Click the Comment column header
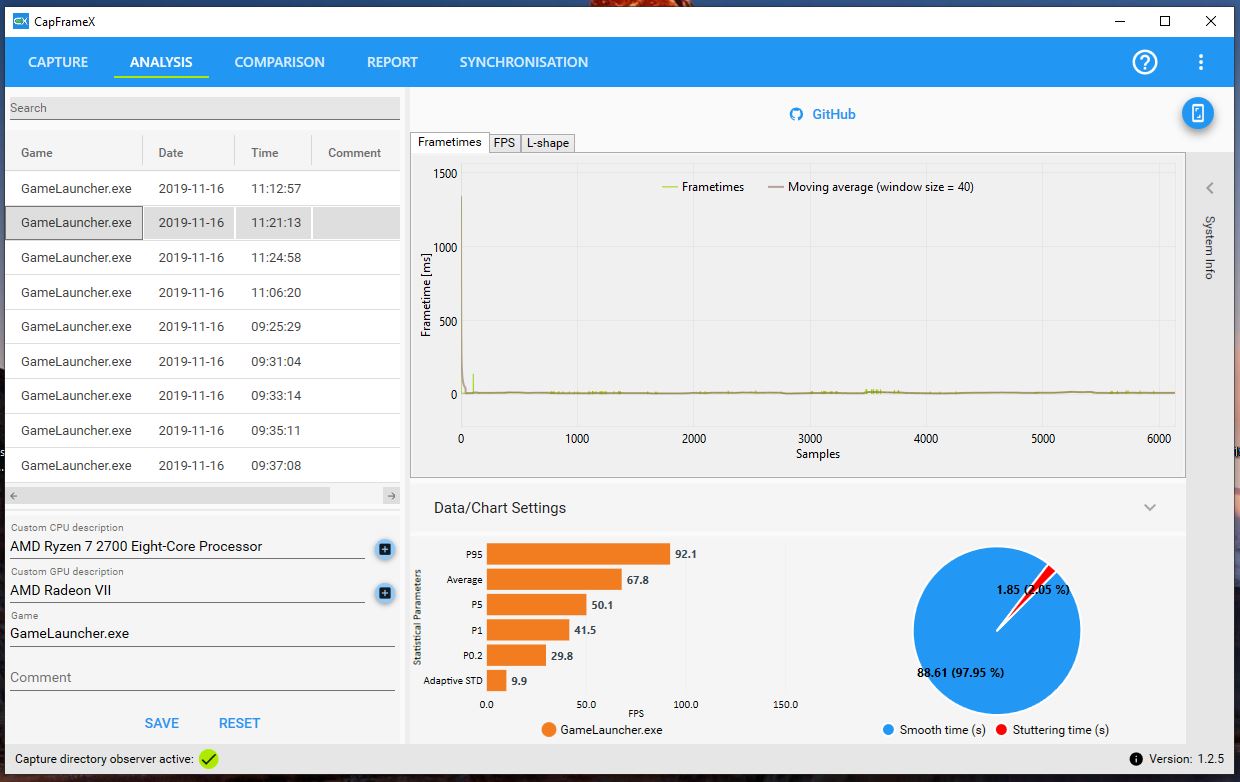Viewport: 1240px width, 782px height. (356, 152)
